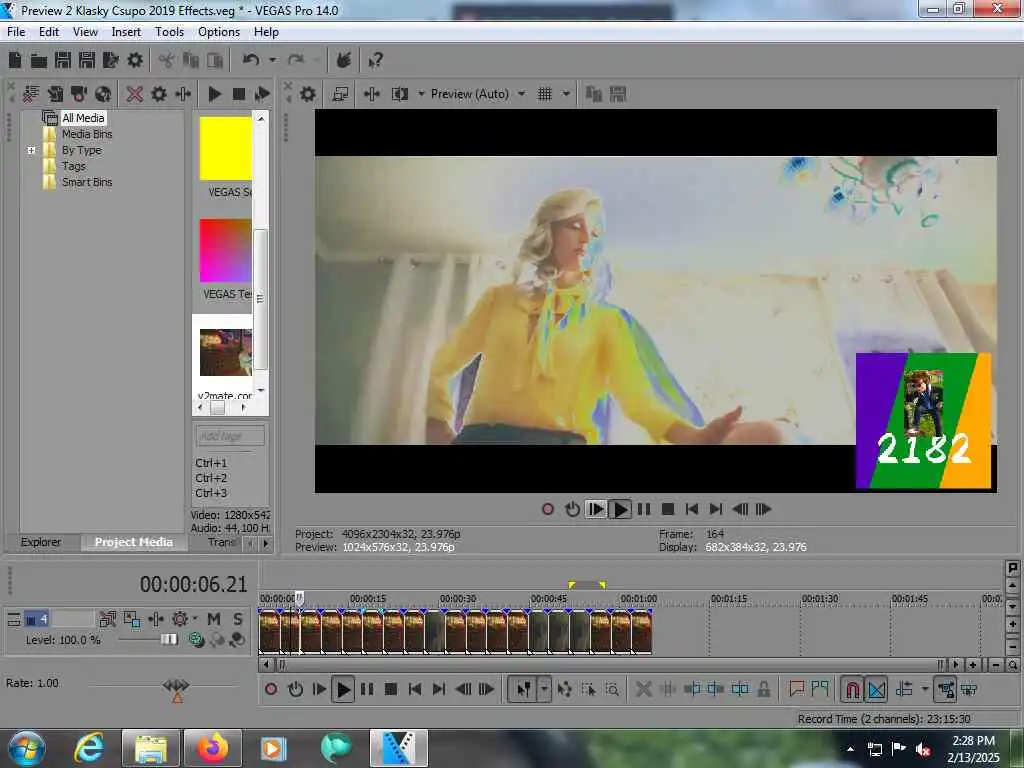Screen dimensions: 1024x768
Task: Mute track 4 with the M button
Action: (214, 619)
